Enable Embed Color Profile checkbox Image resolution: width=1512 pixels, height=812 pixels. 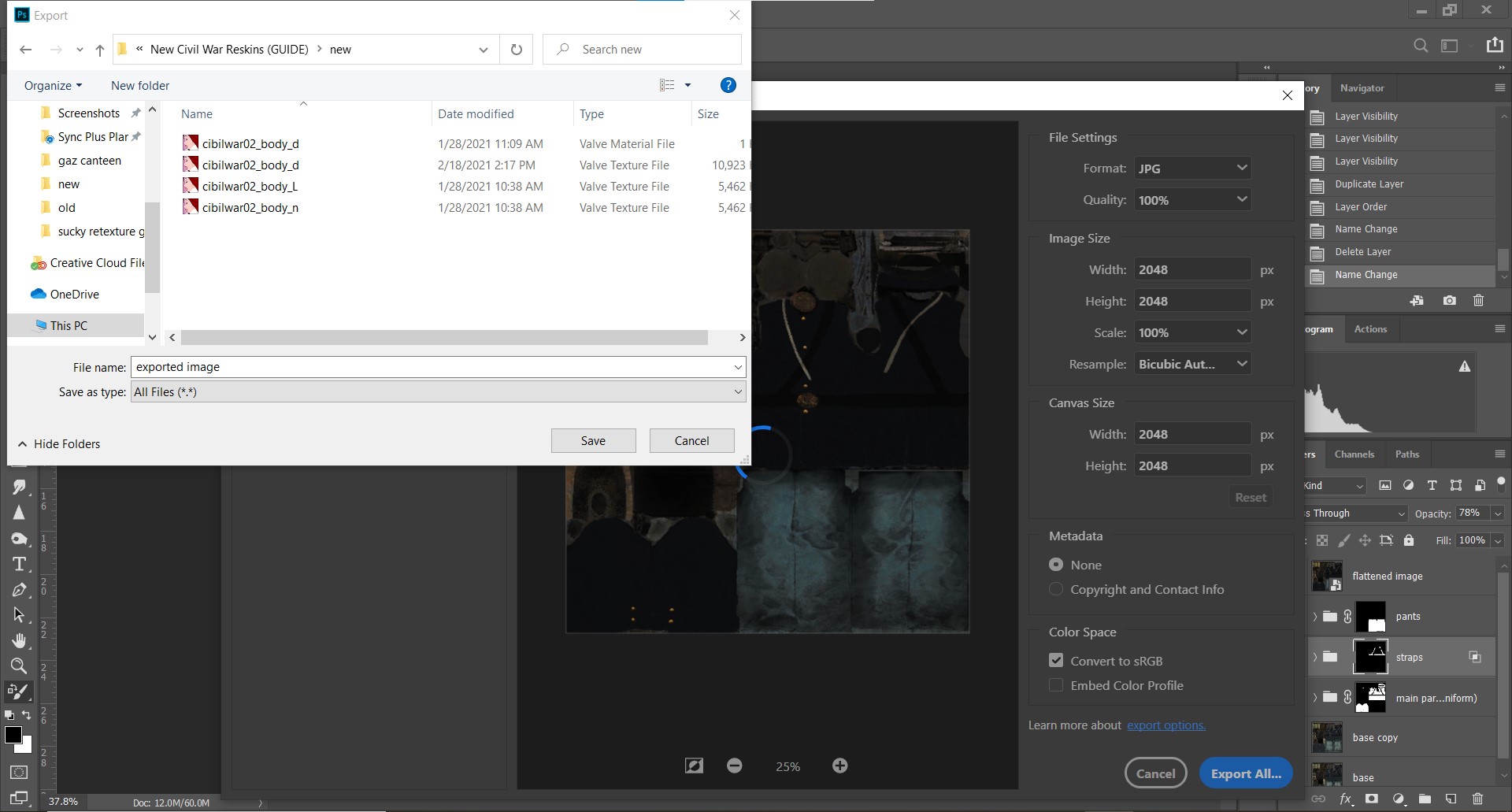(x=1056, y=685)
